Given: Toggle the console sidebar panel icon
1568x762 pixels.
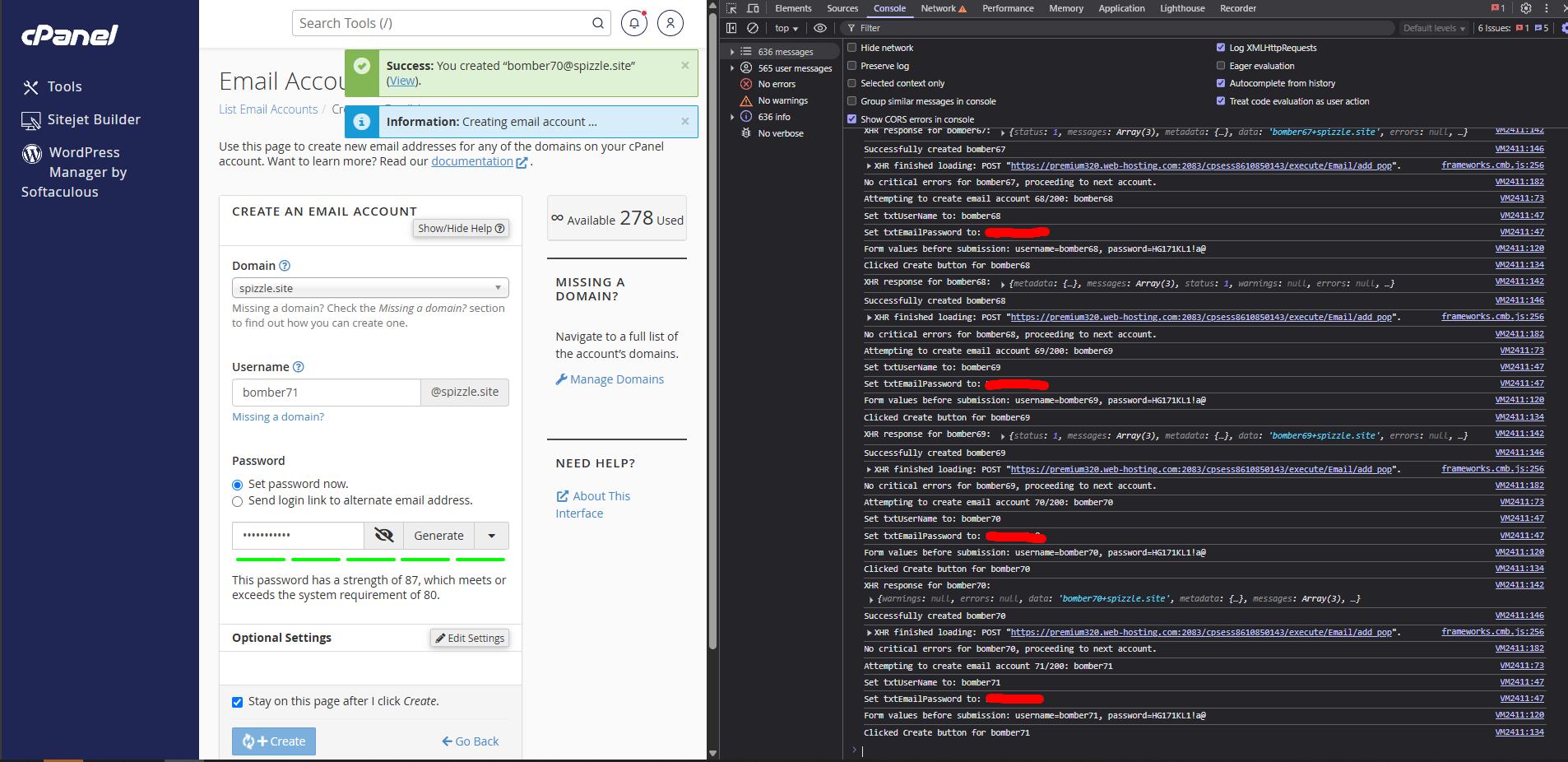Looking at the screenshot, I should tap(731, 28).
